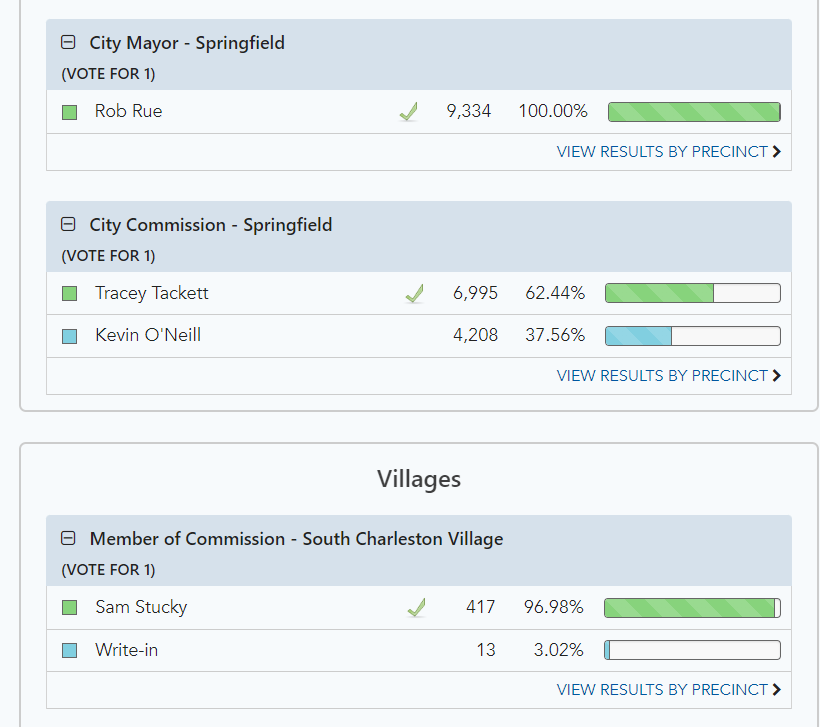View precinct results for City Commission Springfield
The width and height of the screenshot is (820, 727).
[x=669, y=376]
